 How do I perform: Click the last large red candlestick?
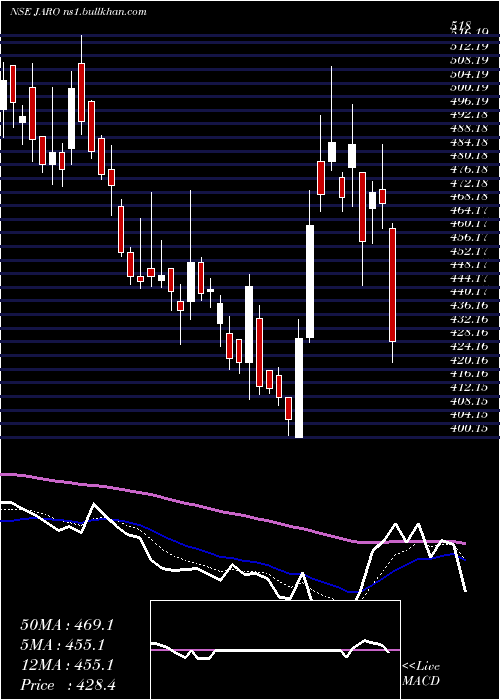point(392,285)
